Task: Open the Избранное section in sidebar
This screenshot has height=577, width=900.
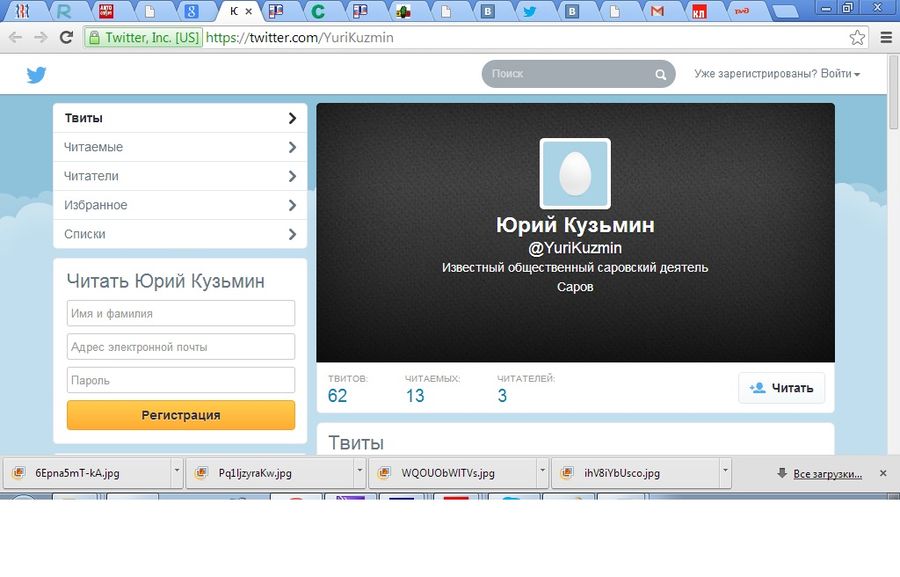Action: pos(180,205)
